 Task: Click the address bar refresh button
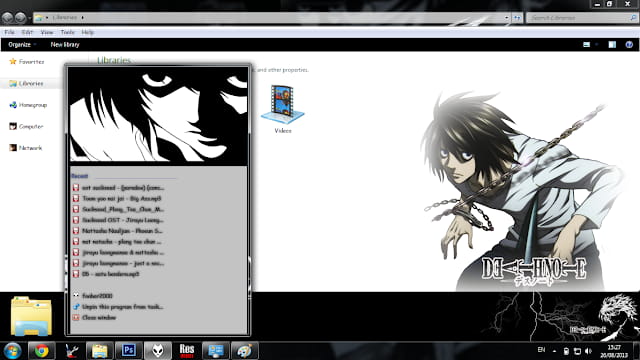click(x=517, y=18)
